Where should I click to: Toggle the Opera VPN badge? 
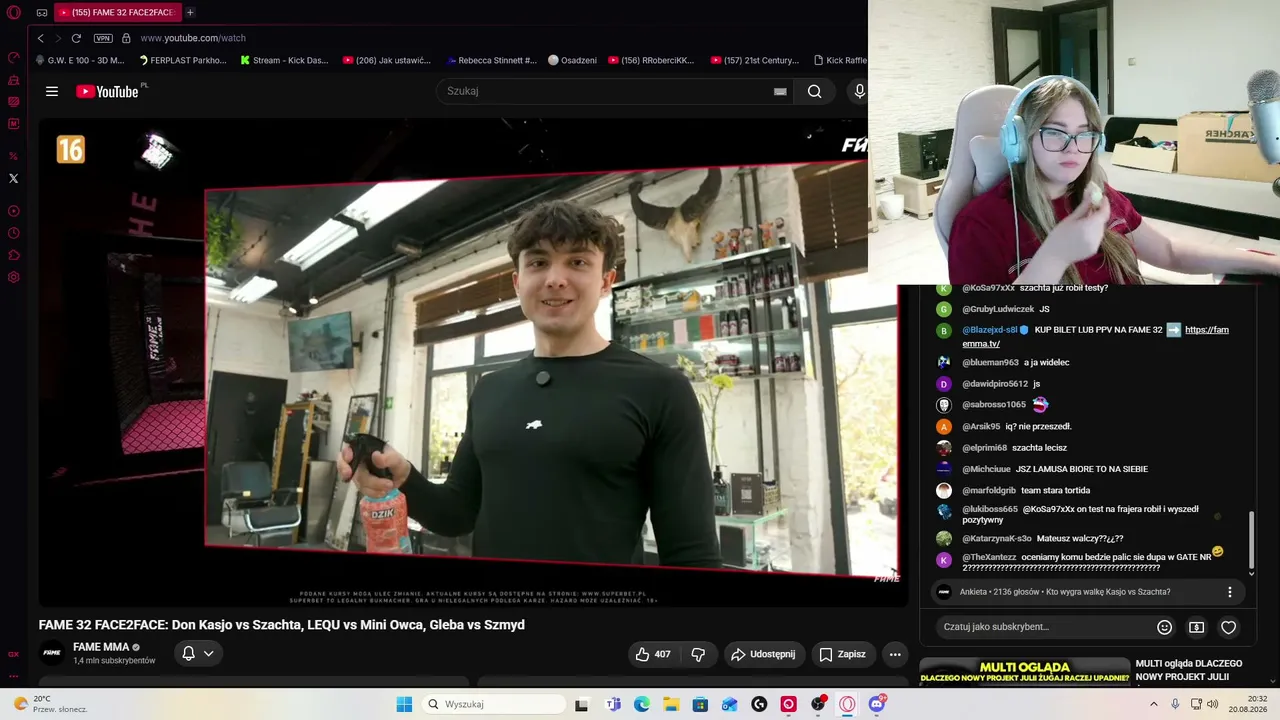coord(103,38)
